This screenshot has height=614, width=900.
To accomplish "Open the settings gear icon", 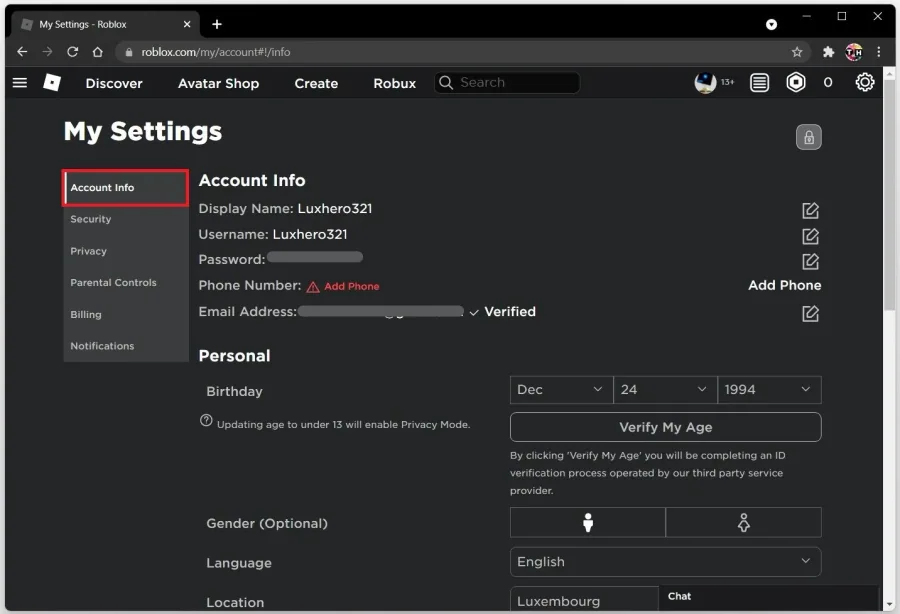I will point(865,83).
